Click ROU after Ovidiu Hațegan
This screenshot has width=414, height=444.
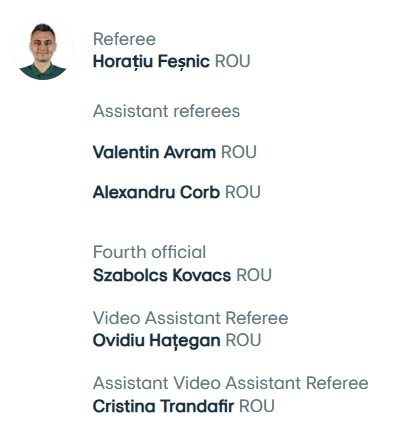(243, 340)
